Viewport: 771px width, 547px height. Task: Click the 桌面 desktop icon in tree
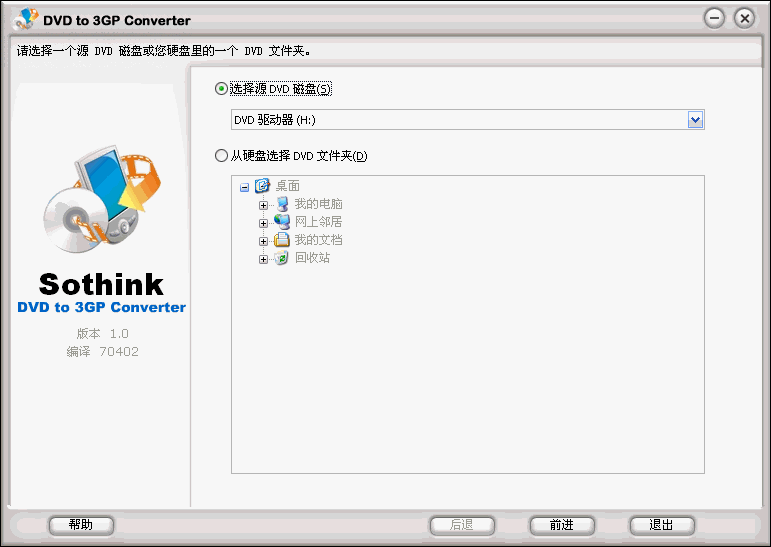pyautogui.click(x=263, y=185)
